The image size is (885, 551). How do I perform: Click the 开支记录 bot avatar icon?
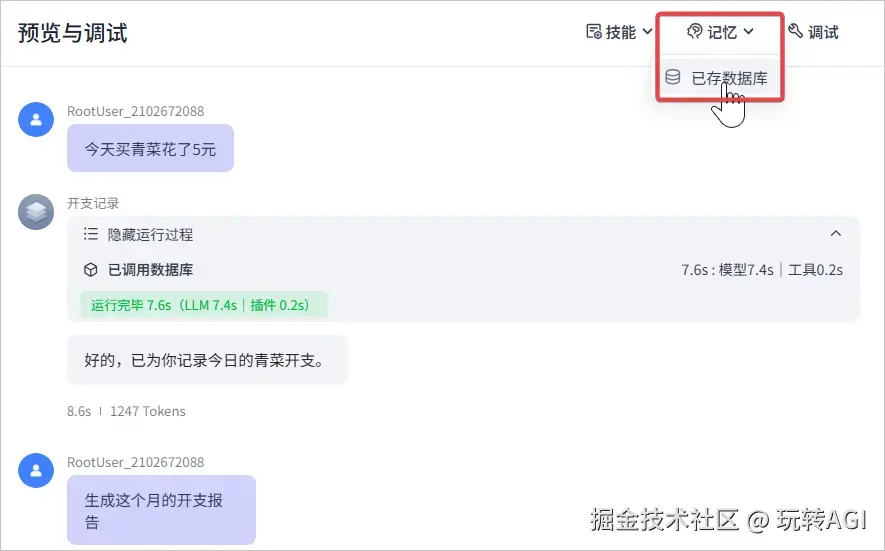click(x=36, y=212)
